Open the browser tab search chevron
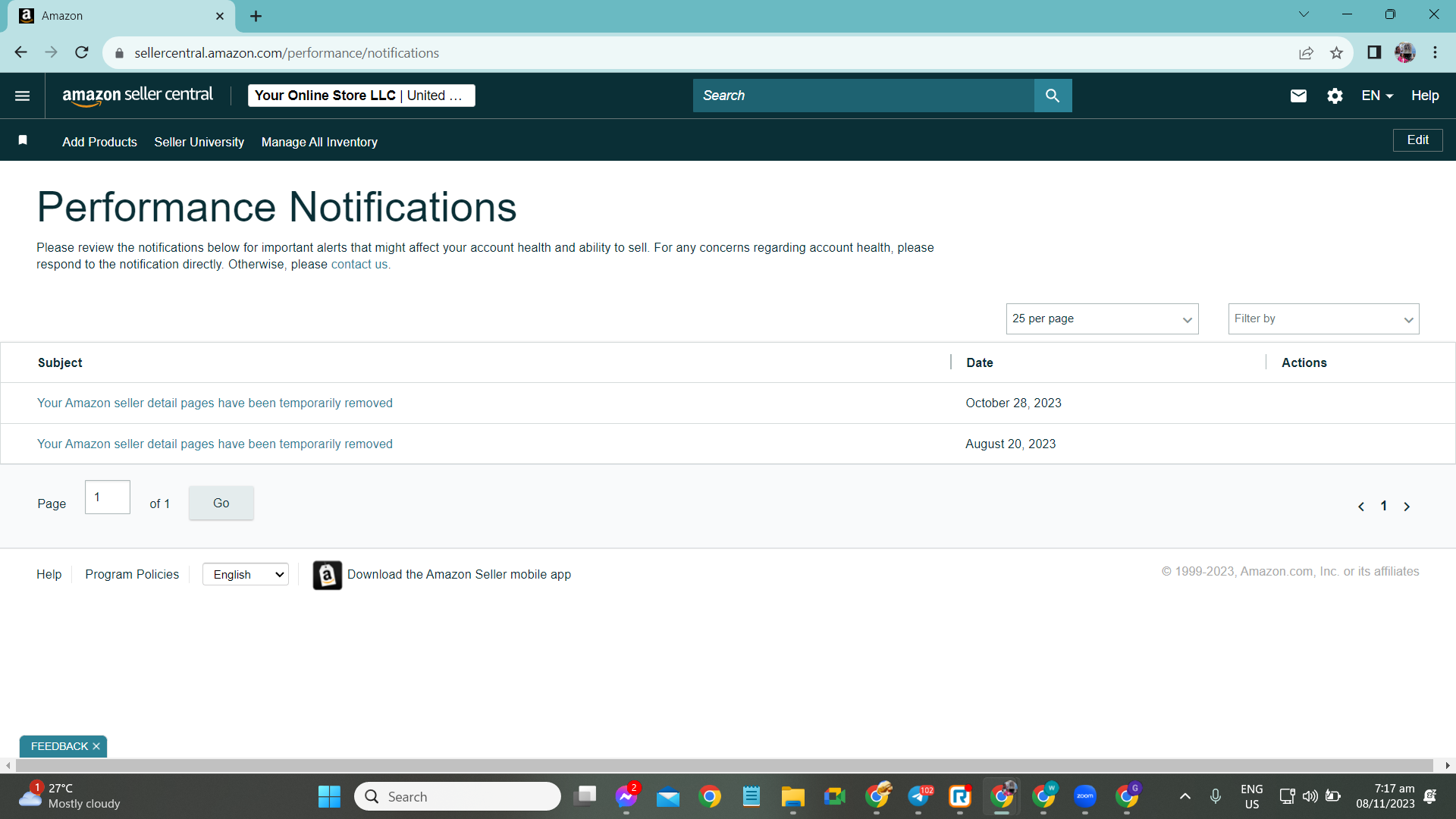 pyautogui.click(x=1304, y=14)
